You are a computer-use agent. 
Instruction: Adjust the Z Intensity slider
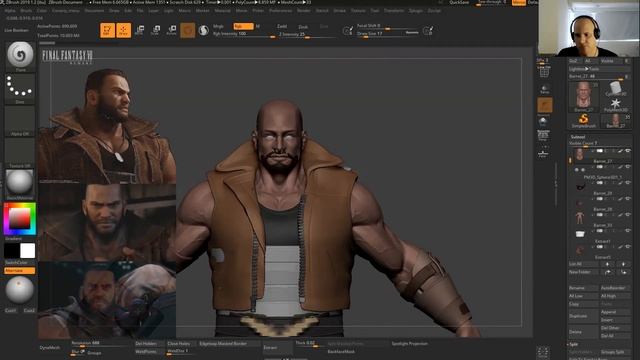click(307, 35)
